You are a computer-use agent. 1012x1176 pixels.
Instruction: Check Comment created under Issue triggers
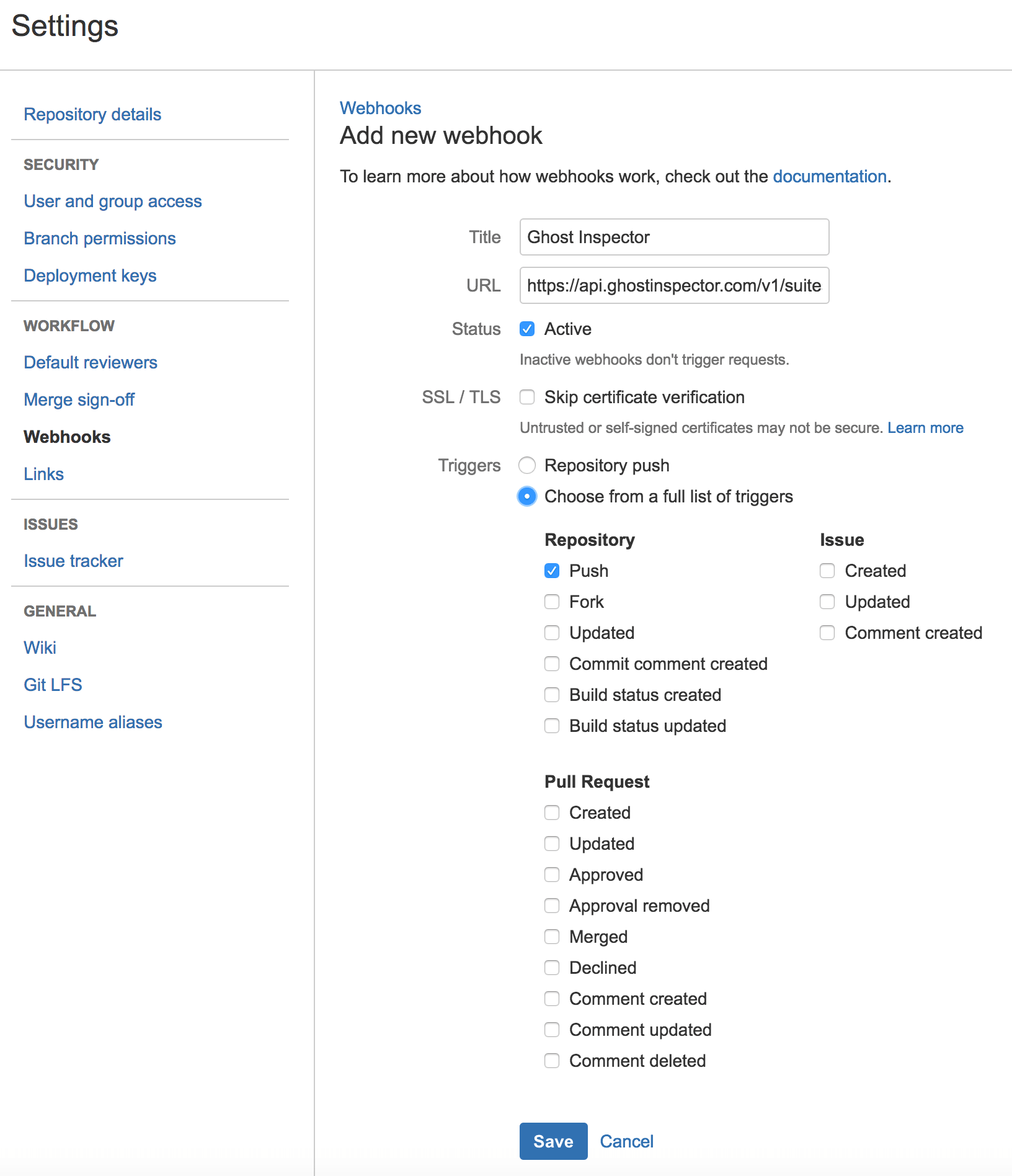pos(827,633)
